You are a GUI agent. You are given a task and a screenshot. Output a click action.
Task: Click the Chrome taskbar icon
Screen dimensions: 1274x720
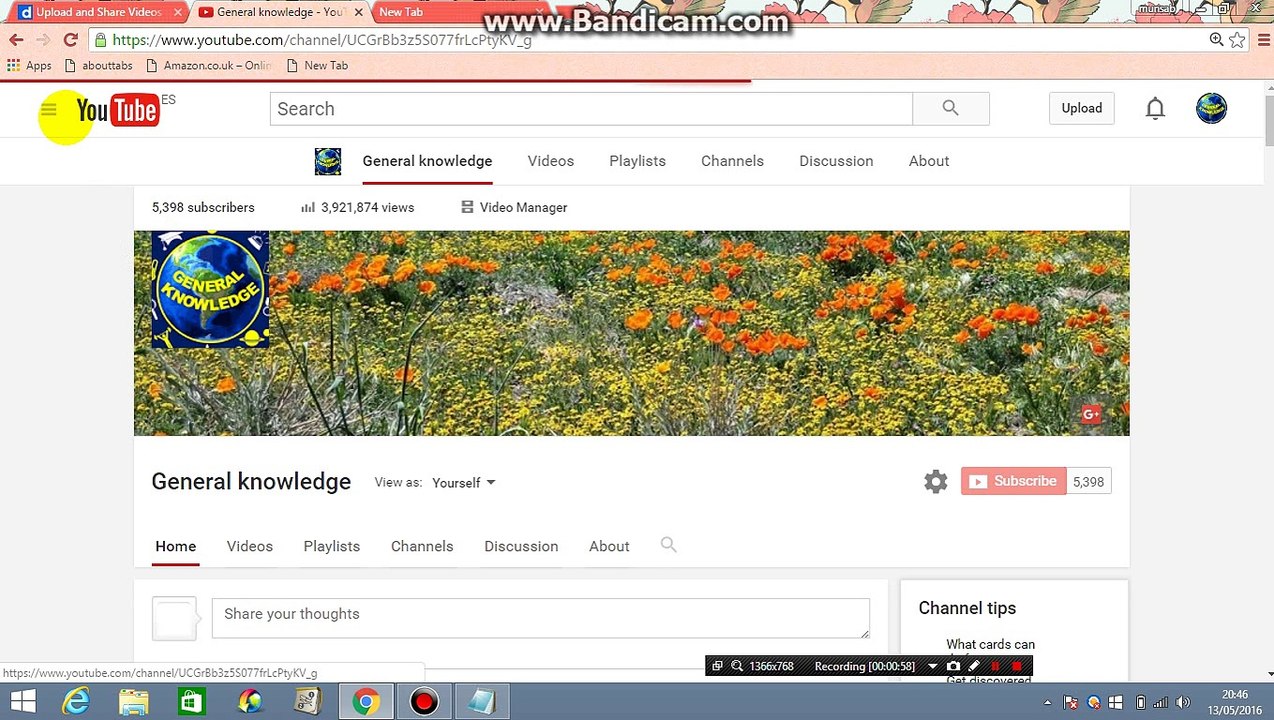point(366,702)
